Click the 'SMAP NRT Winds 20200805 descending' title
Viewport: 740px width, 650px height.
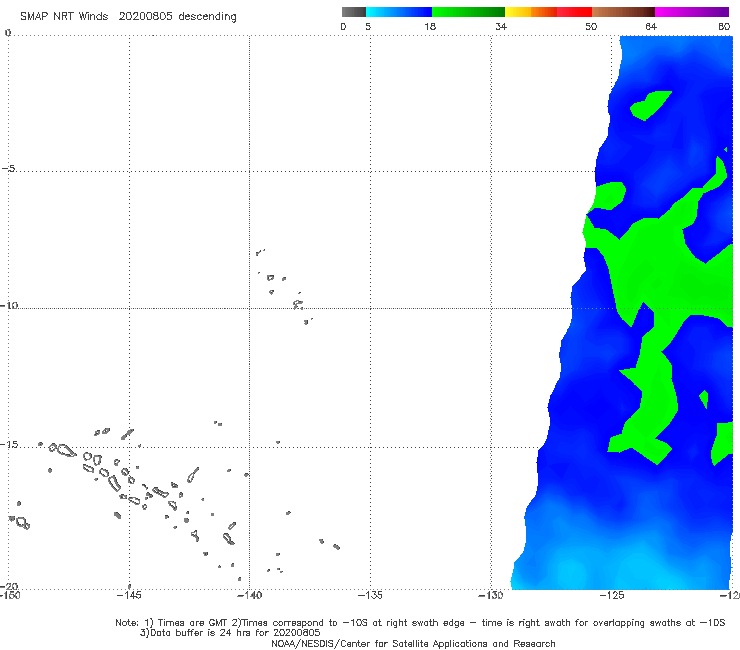[128, 17]
